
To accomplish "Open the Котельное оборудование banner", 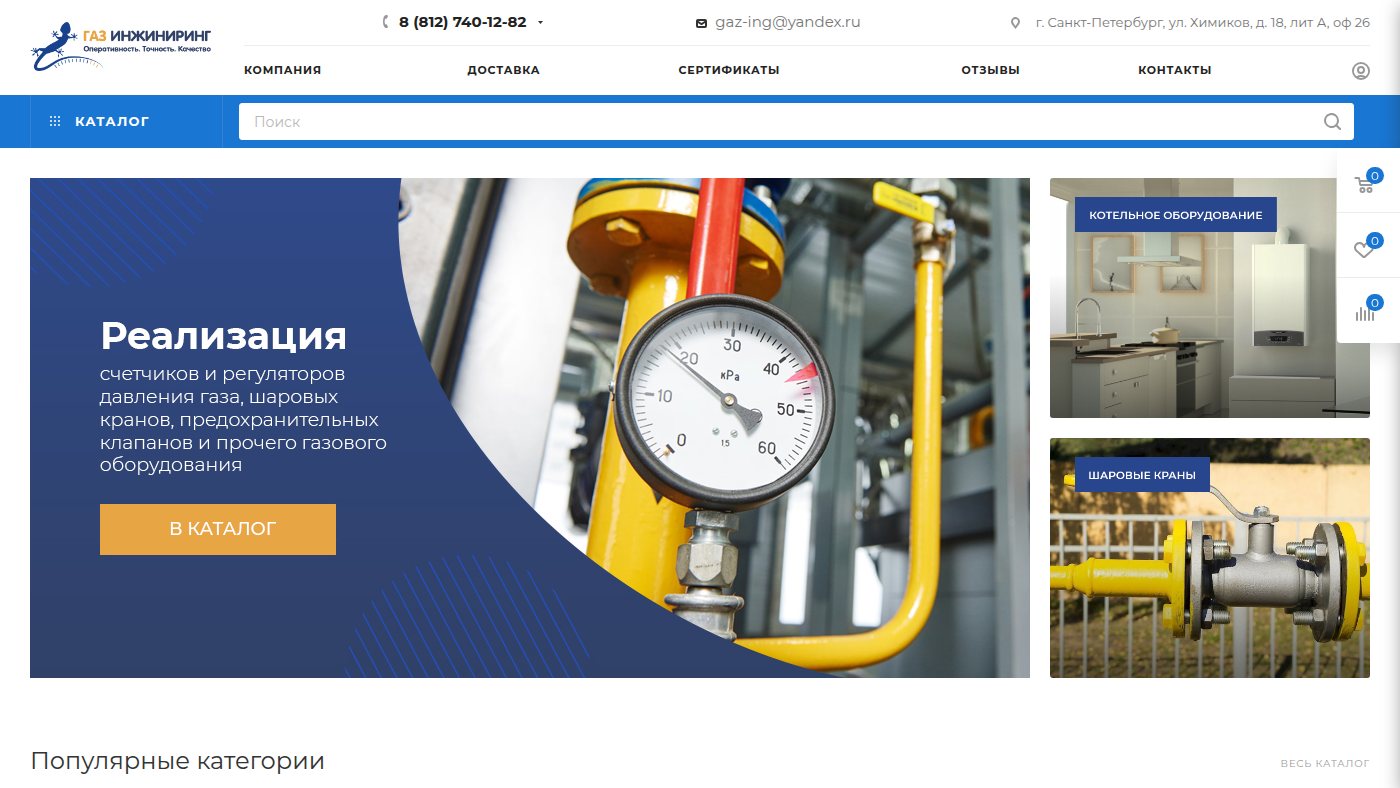I will click(1210, 298).
